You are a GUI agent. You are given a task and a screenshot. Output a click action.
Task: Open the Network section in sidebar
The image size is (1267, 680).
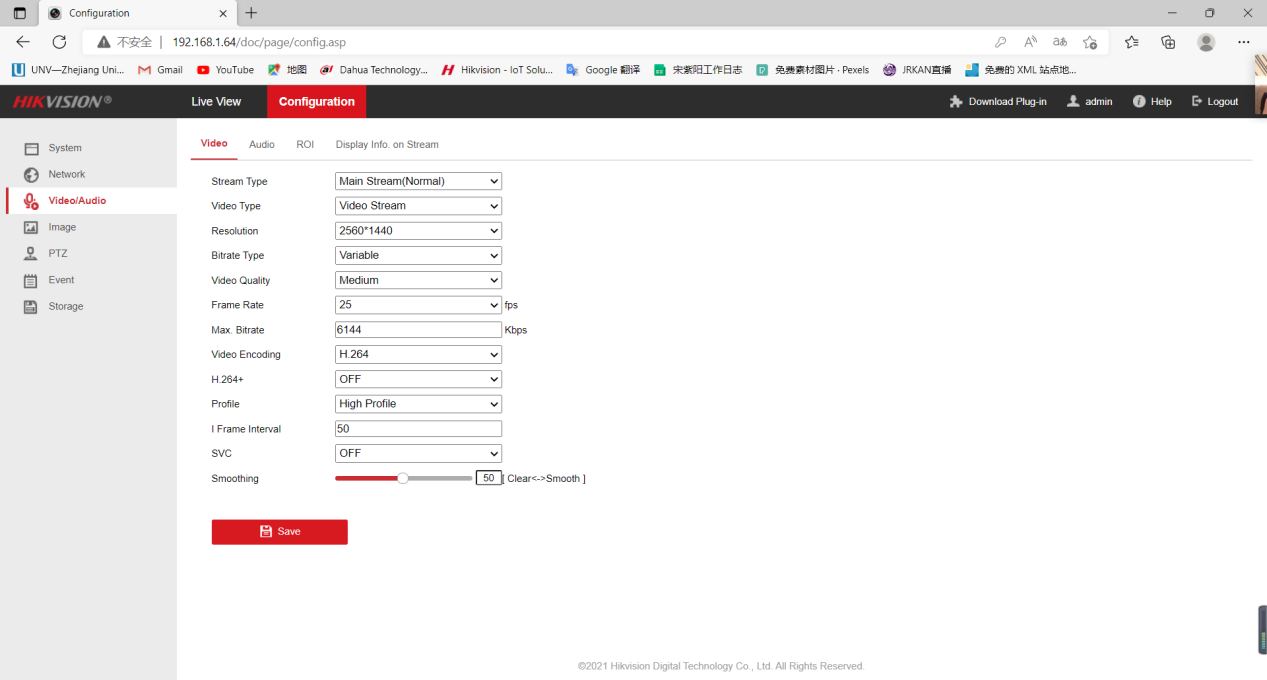66,174
